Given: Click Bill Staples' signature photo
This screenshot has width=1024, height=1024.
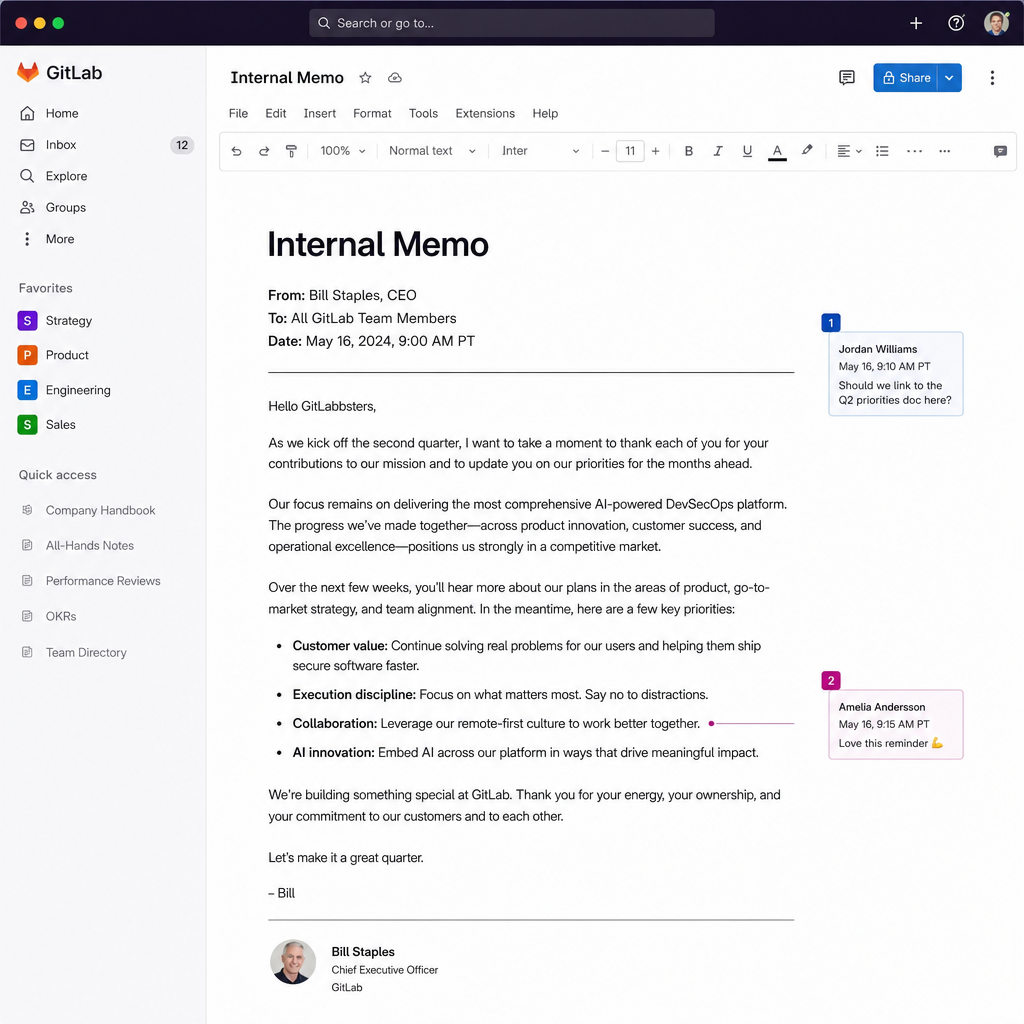Looking at the screenshot, I should pyautogui.click(x=293, y=962).
